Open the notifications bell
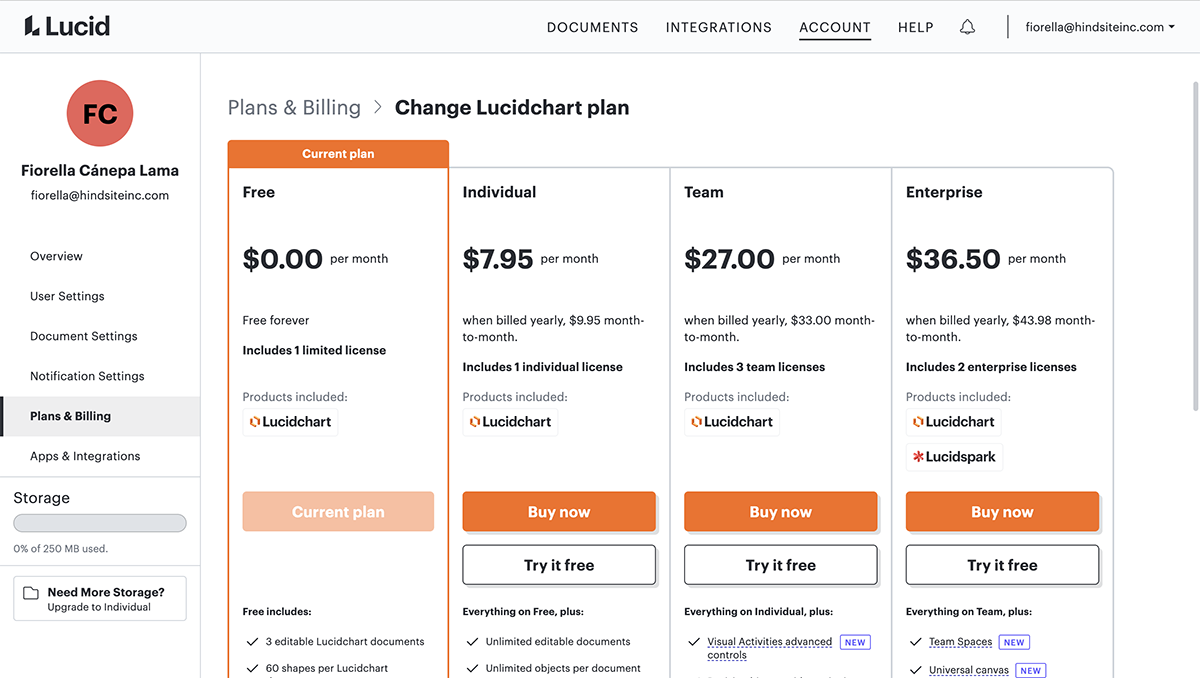 pos(967,28)
